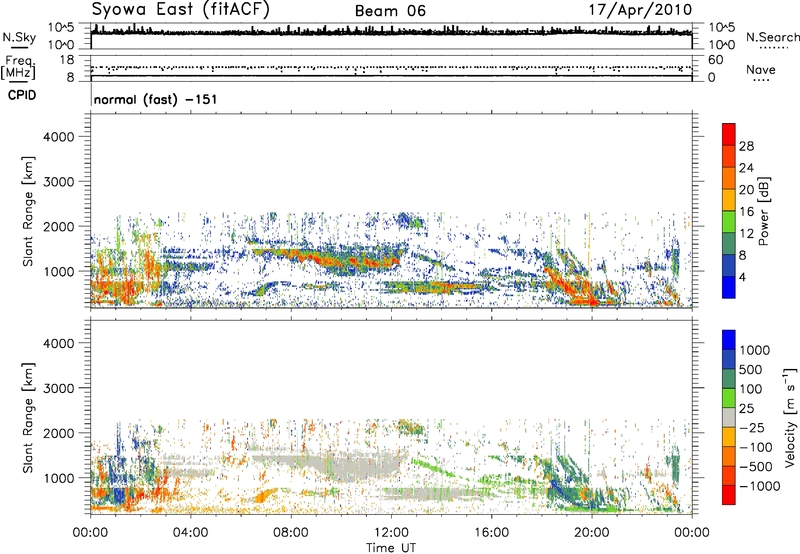Click the "4" tick on Power colorbar
The image size is (800, 554).
click(743, 277)
